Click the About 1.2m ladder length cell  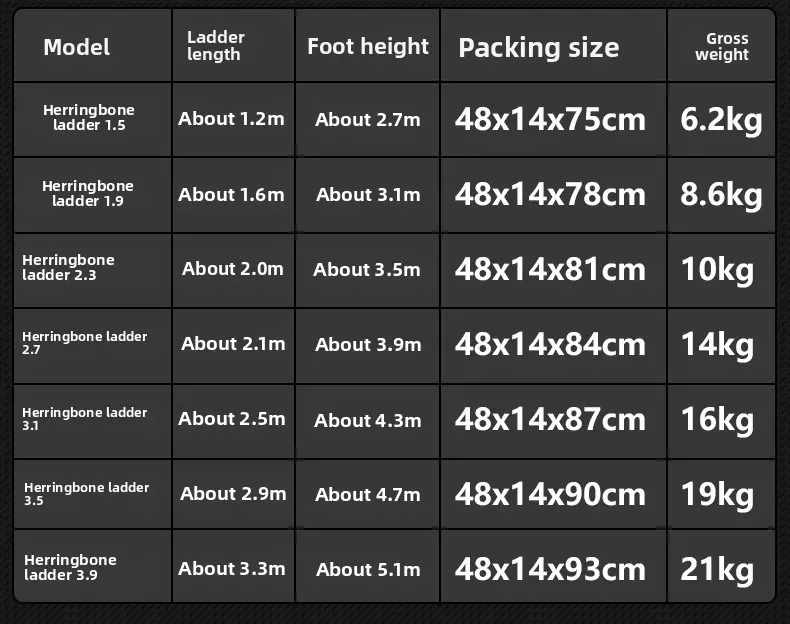coord(234,119)
